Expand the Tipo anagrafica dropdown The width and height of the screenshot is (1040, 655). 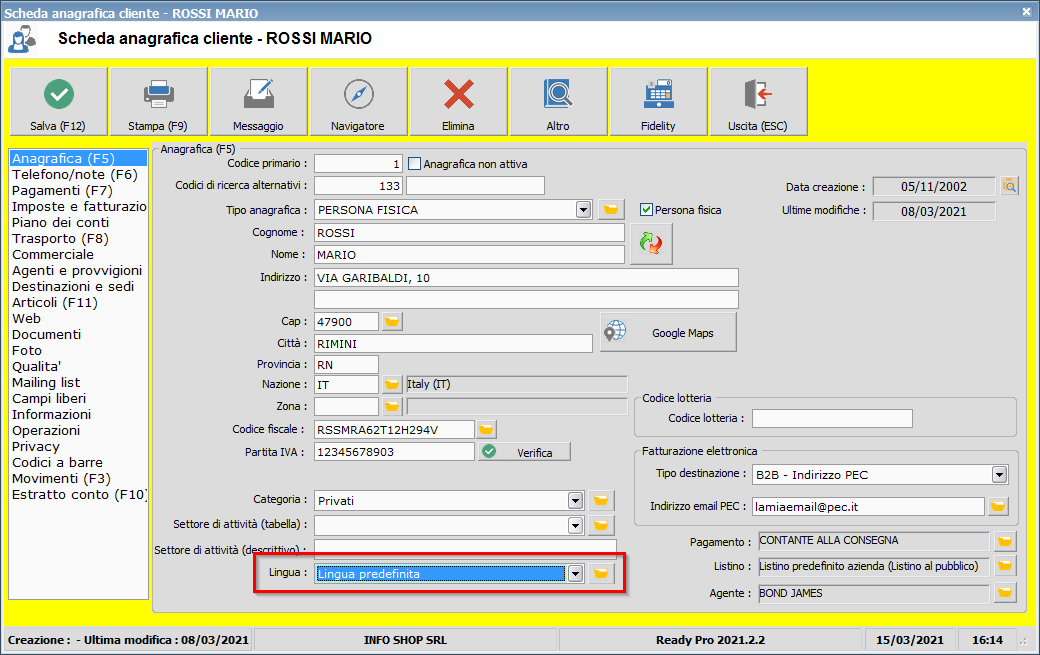coord(584,210)
